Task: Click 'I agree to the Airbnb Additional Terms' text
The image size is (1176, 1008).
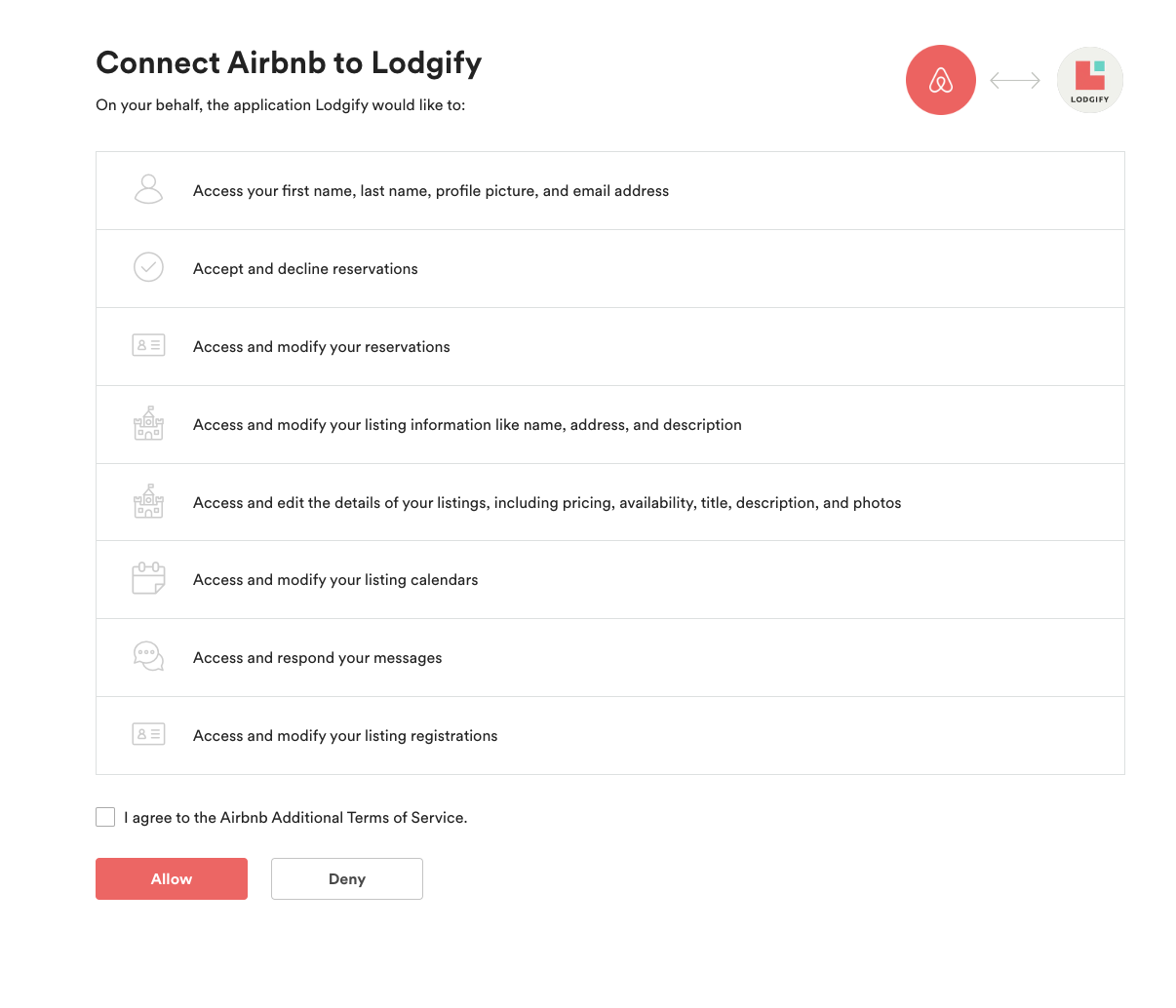Action: click(295, 818)
